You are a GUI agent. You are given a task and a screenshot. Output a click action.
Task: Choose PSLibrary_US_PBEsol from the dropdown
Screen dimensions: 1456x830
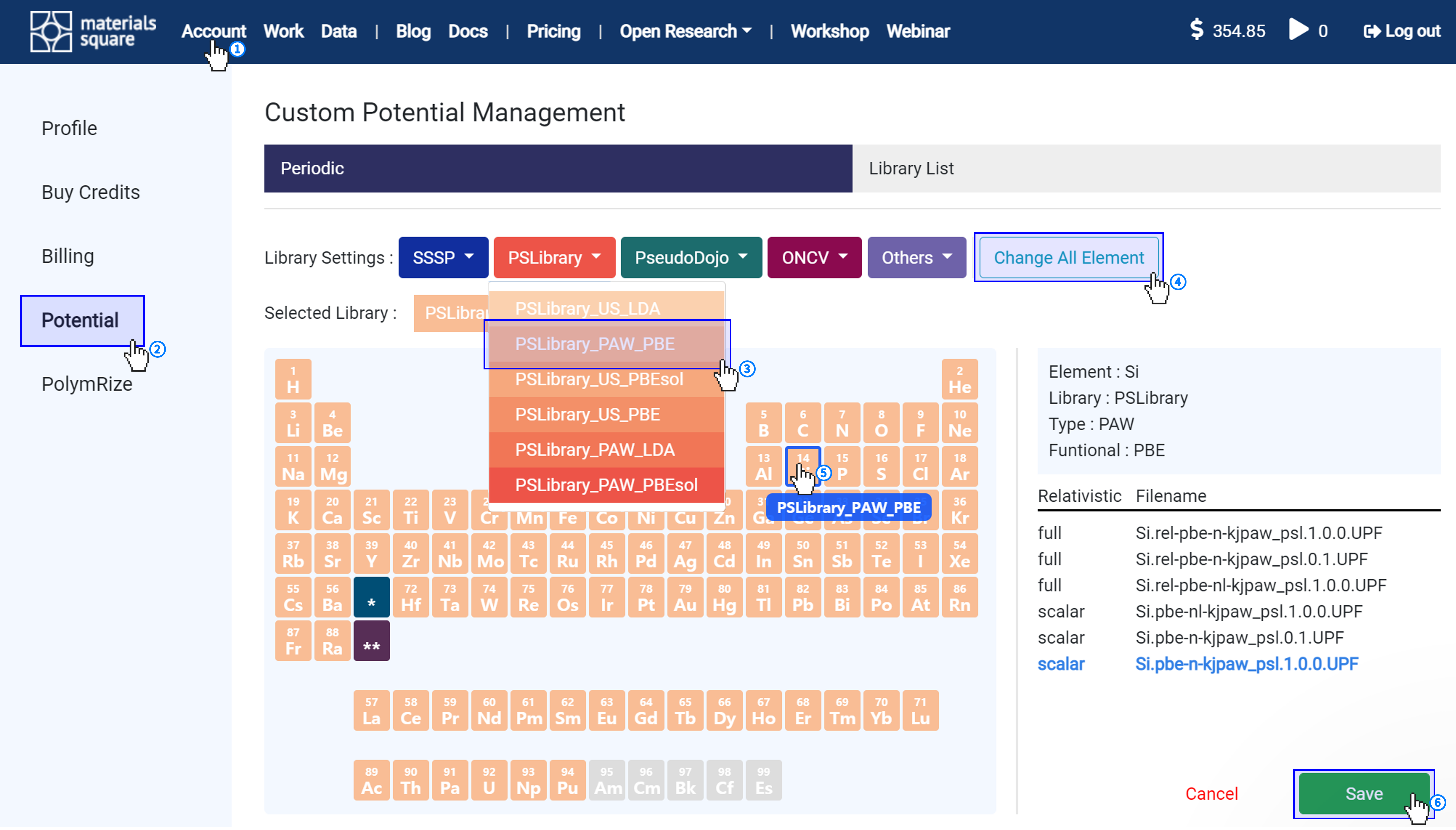click(606, 379)
